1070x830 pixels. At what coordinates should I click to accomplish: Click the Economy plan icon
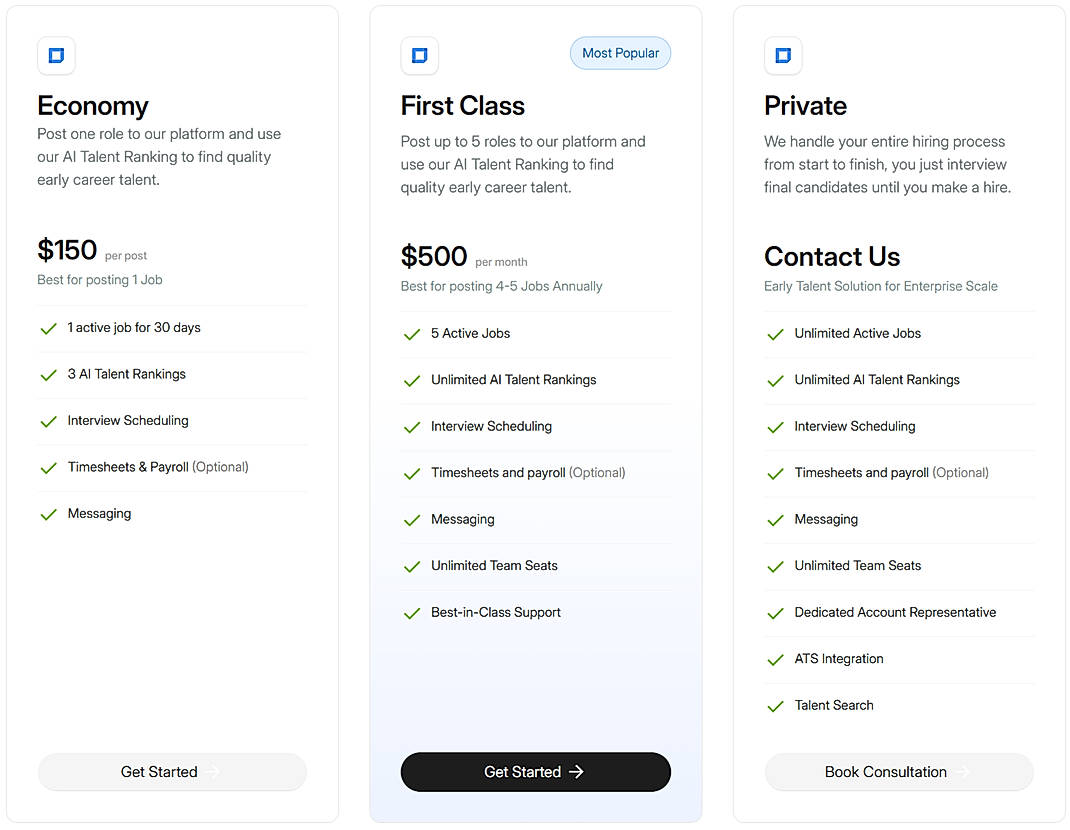pos(56,56)
